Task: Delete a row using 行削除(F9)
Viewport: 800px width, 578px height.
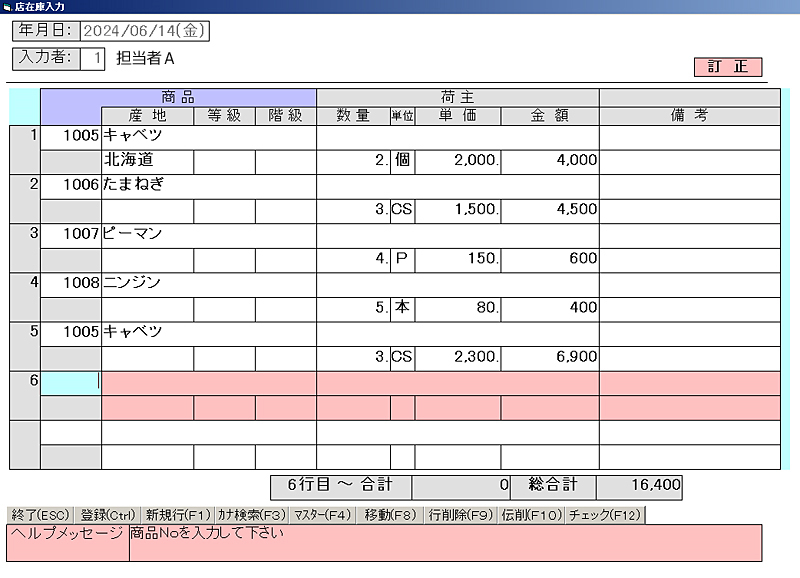Action: tap(460, 515)
